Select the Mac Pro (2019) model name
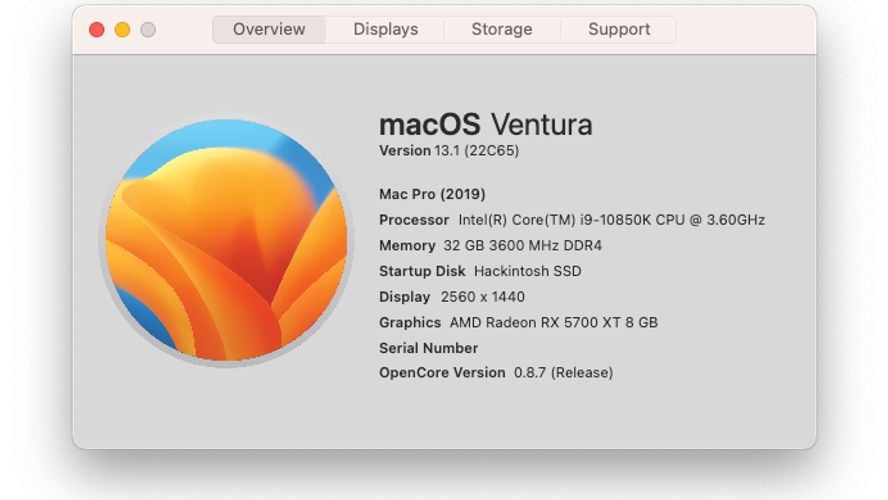 (x=432, y=194)
